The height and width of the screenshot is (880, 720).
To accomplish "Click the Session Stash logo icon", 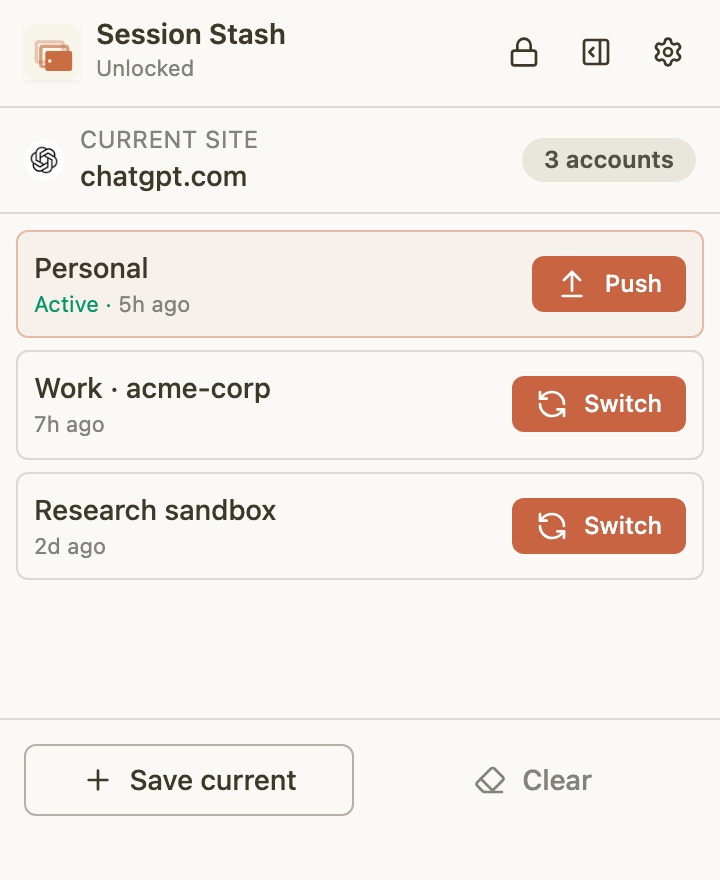I will [52, 53].
